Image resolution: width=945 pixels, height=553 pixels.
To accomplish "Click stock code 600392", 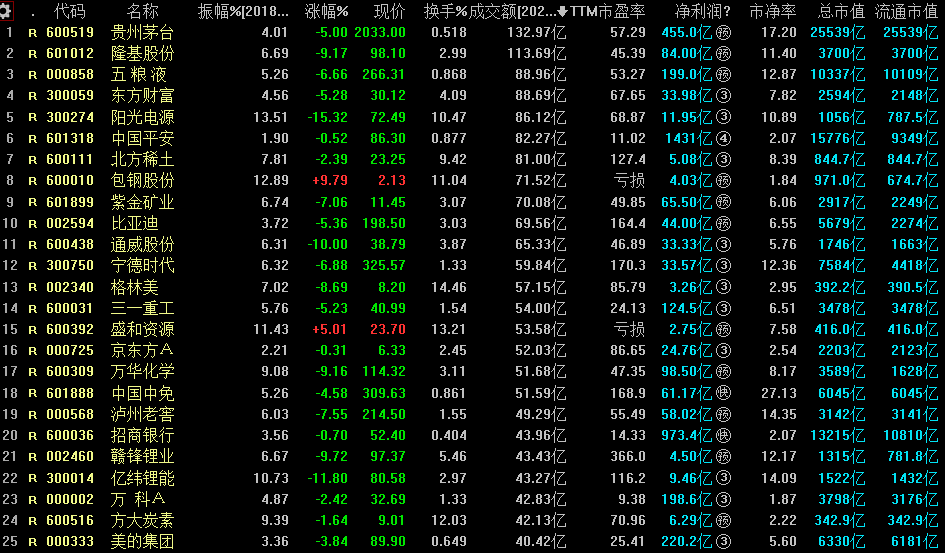I will pyautogui.click(x=70, y=330).
